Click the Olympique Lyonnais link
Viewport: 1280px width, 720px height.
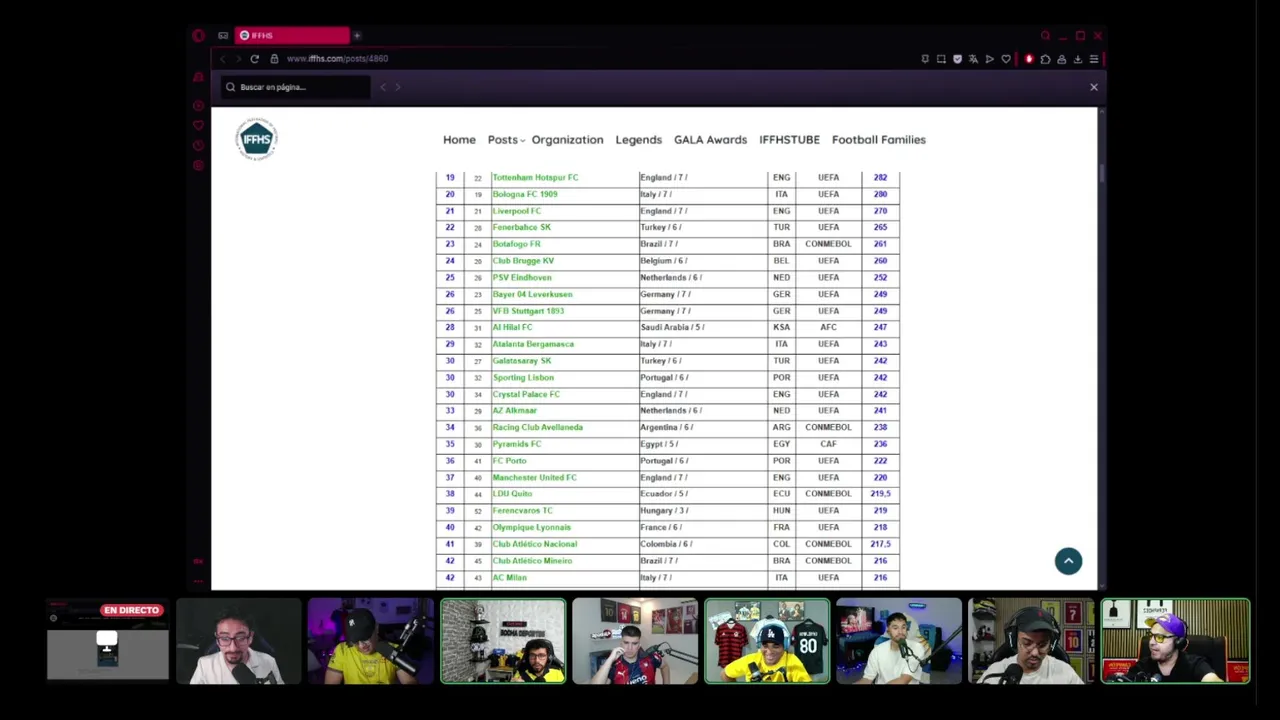531,527
